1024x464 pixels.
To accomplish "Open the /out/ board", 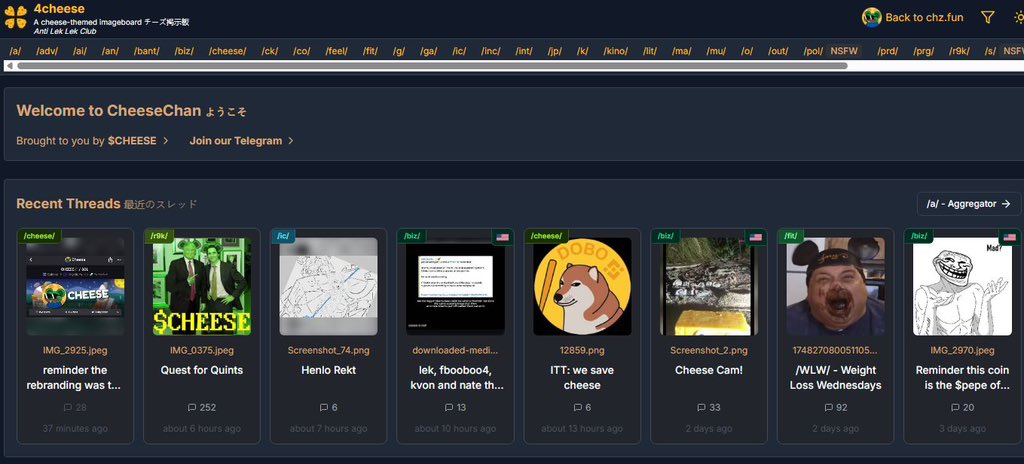I will click(x=778, y=51).
